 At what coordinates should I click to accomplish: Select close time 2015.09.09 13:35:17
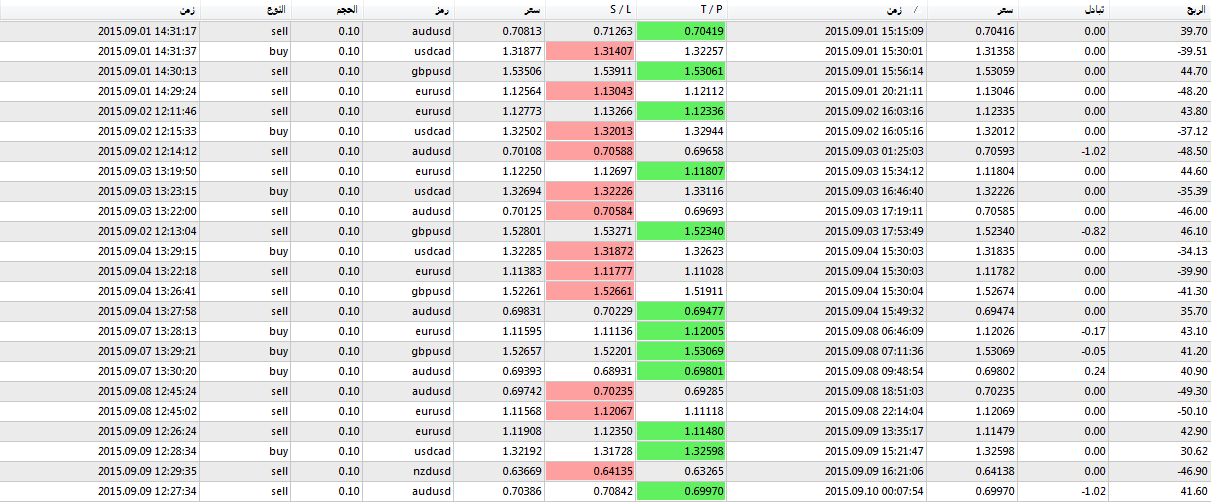(874, 431)
